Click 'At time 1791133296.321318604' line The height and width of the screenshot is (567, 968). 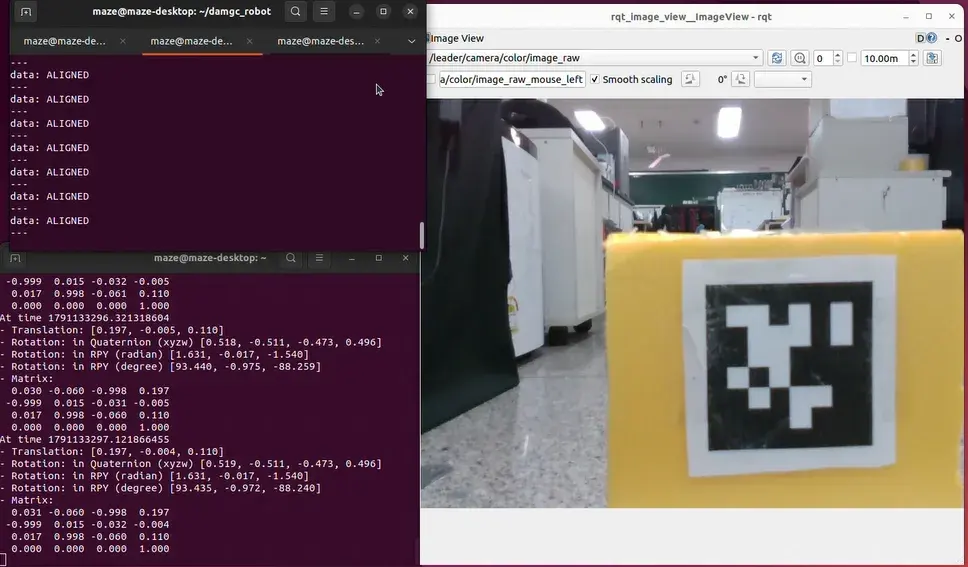pos(85,317)
